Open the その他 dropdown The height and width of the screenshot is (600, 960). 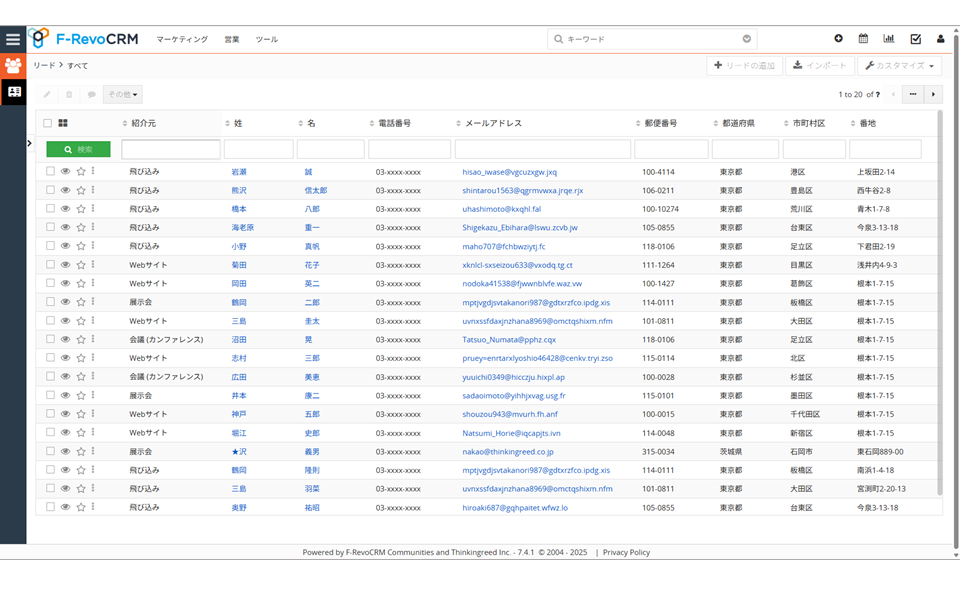click(122, 94)
